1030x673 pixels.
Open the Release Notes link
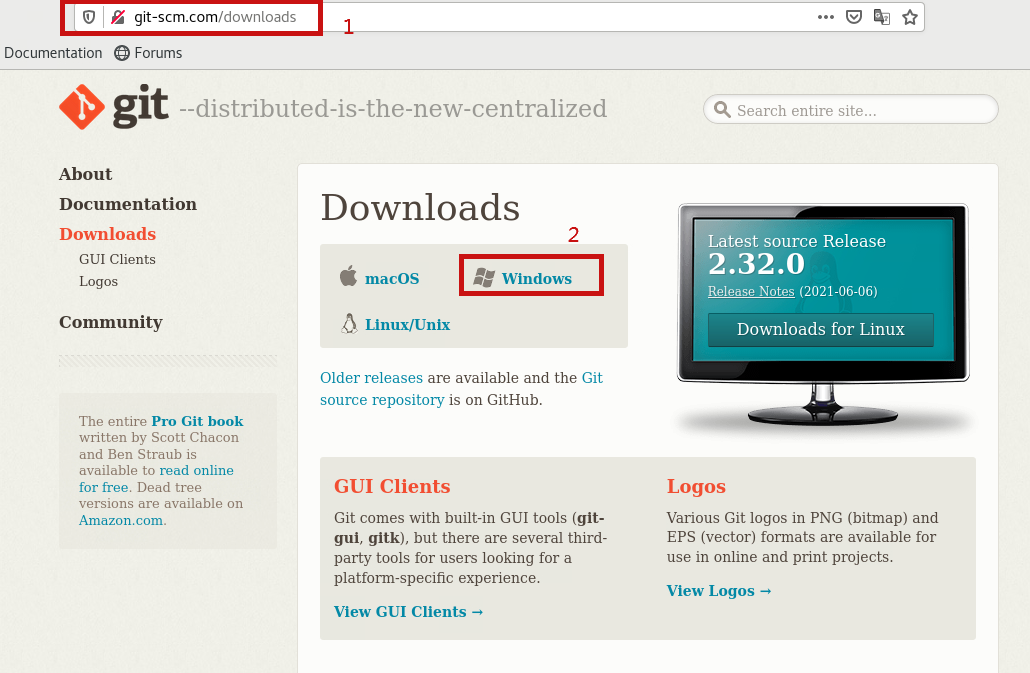[x=751, y=292]
